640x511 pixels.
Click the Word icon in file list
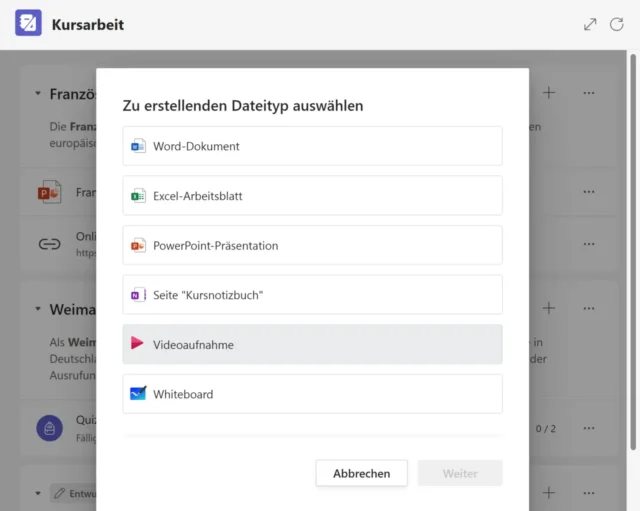pyautogui.click(x=138, y=146)
